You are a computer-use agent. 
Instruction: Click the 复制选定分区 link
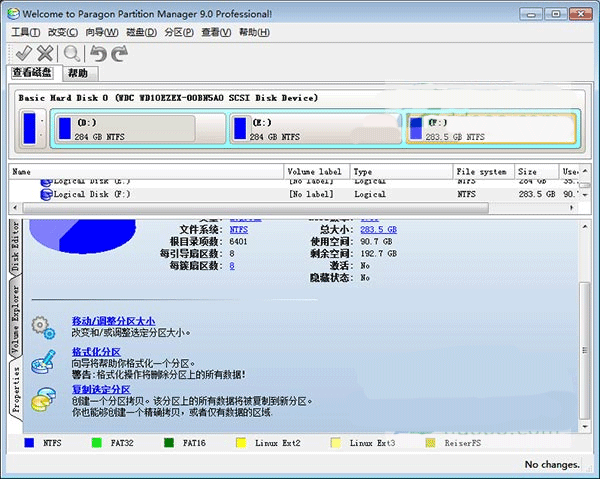pyautogui.click(x=101, y=389)
